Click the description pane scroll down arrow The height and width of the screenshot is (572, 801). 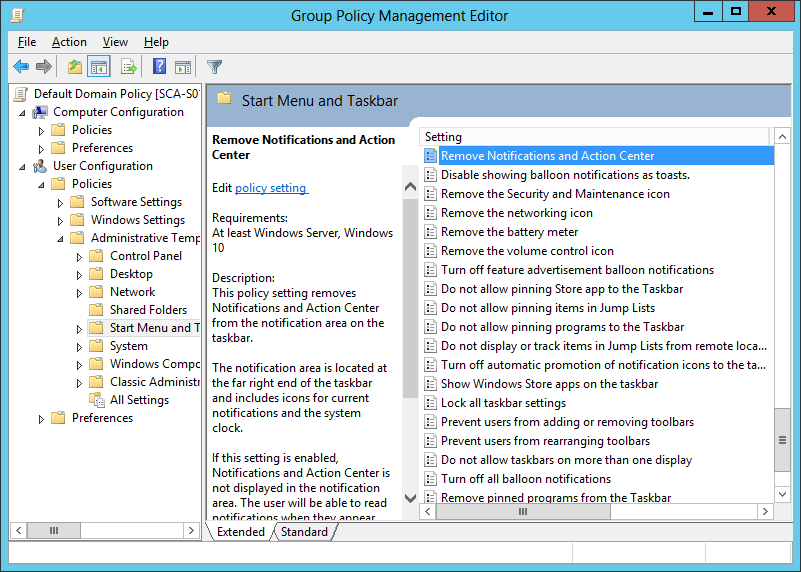tap(410, 497)
